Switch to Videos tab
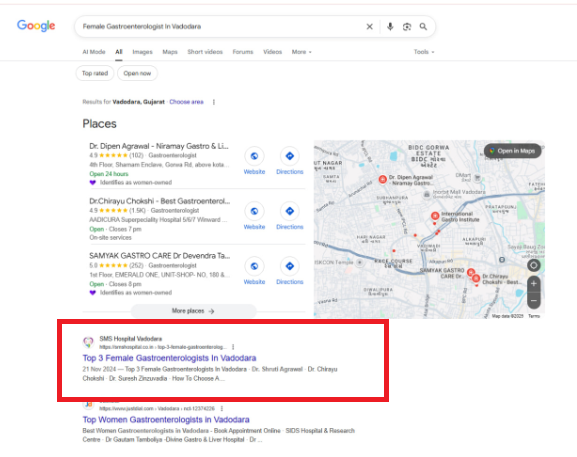Viewport: 577px width, 457px height. [273, 52]
